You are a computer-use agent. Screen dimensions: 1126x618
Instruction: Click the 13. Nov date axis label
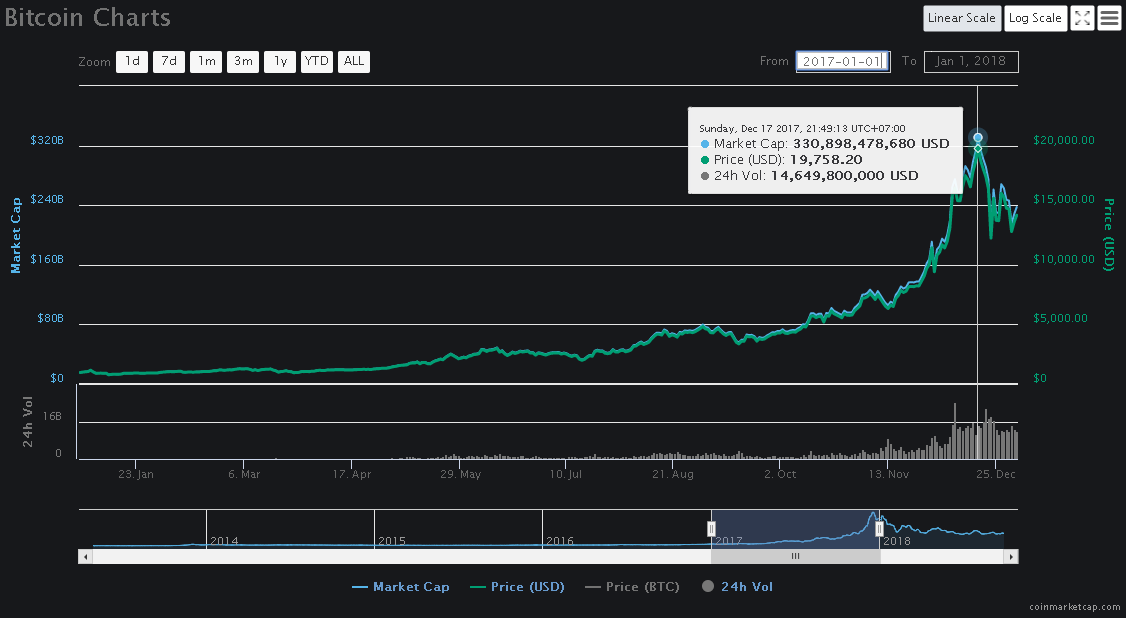coord(888,474)
